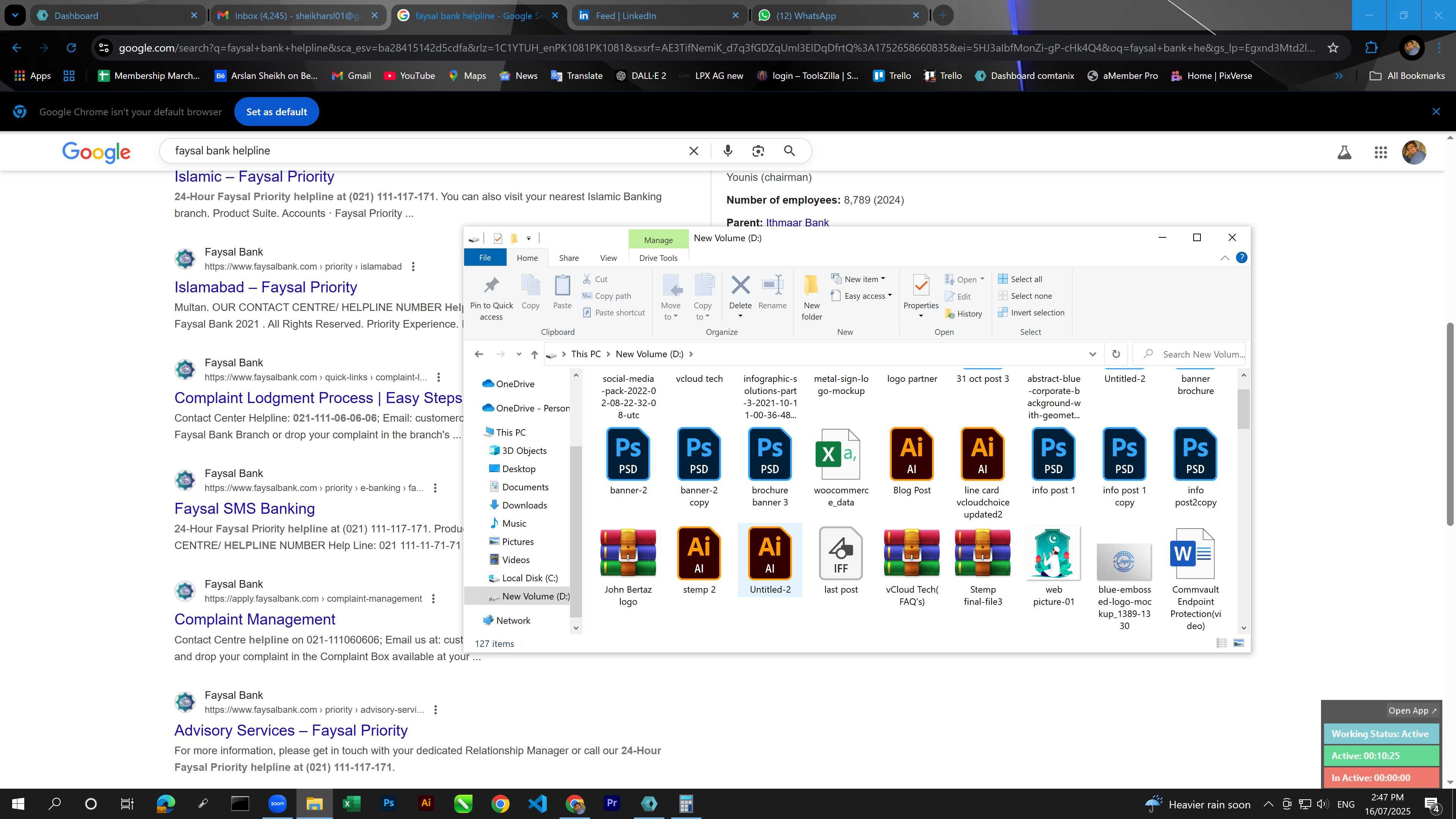Click the Paste icon in ribbon

[x=562, y=292]
